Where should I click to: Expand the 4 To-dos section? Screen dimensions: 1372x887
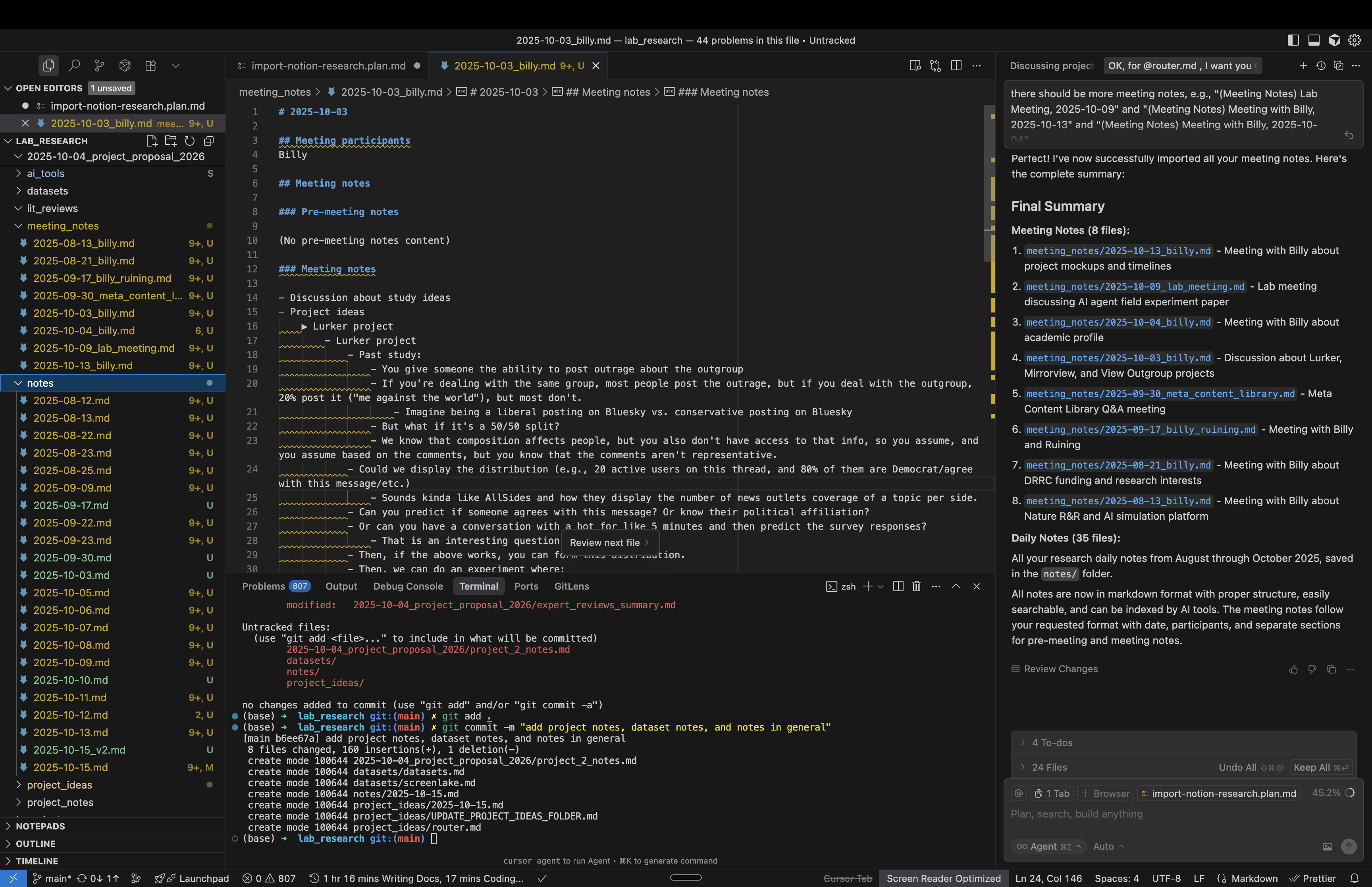[1051, 743]
